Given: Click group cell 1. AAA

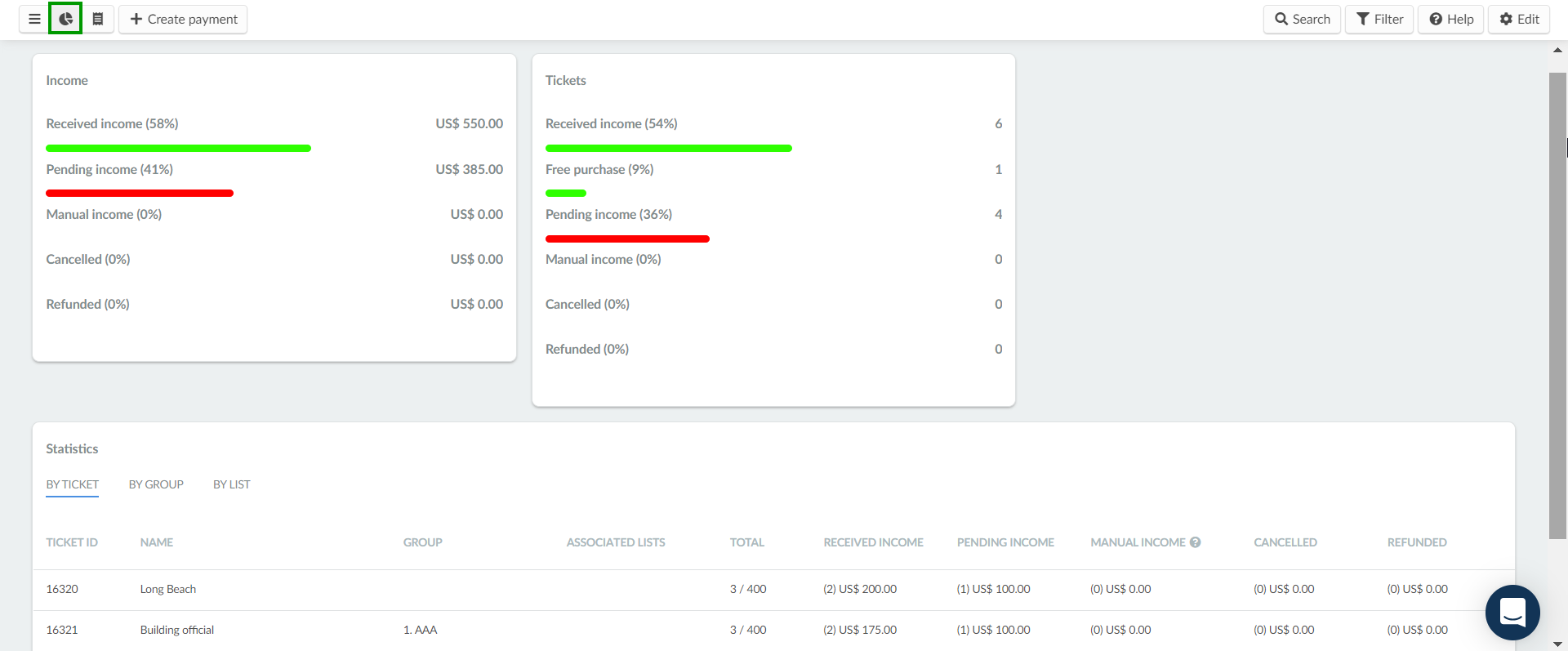Looking at the screenshot, I should (421, 630).
